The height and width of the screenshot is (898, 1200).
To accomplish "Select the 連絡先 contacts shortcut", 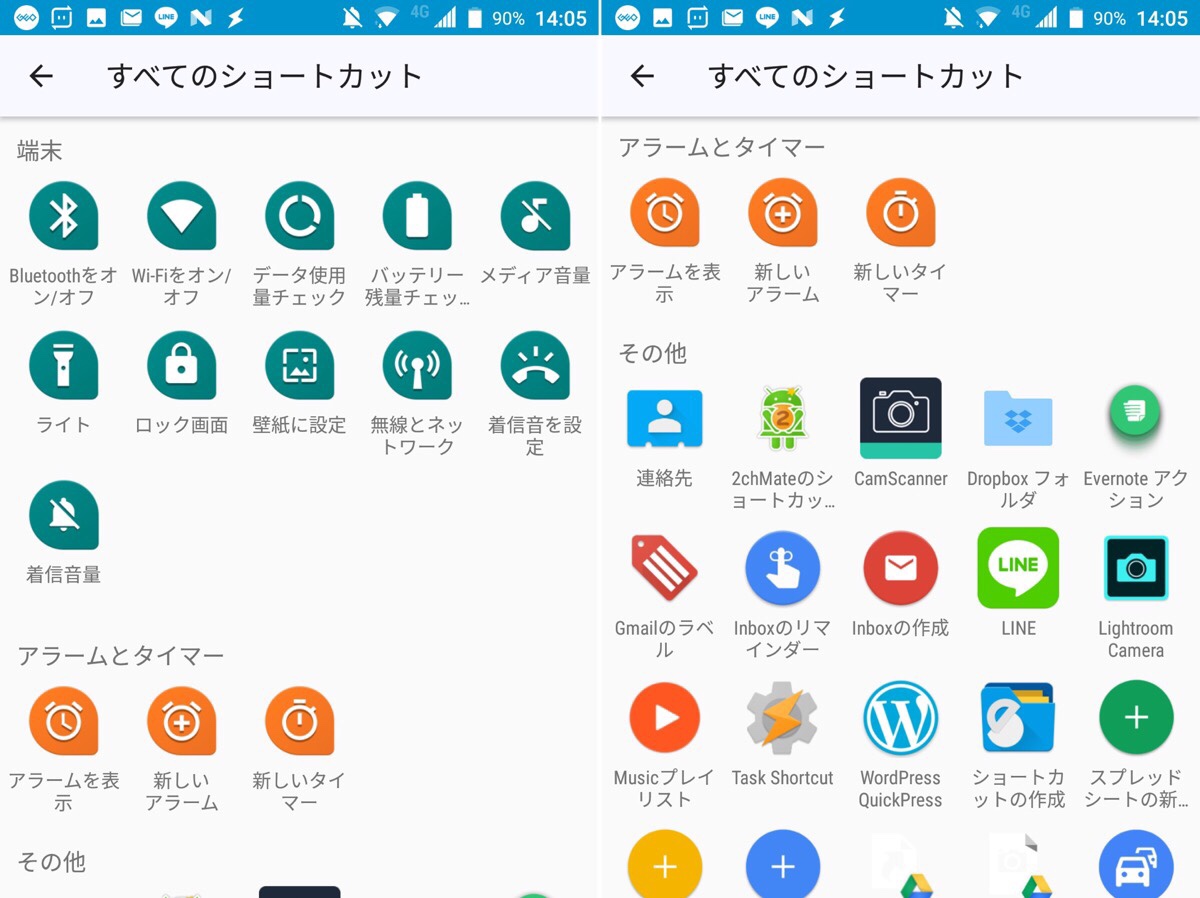I will (x=665, y=418).
